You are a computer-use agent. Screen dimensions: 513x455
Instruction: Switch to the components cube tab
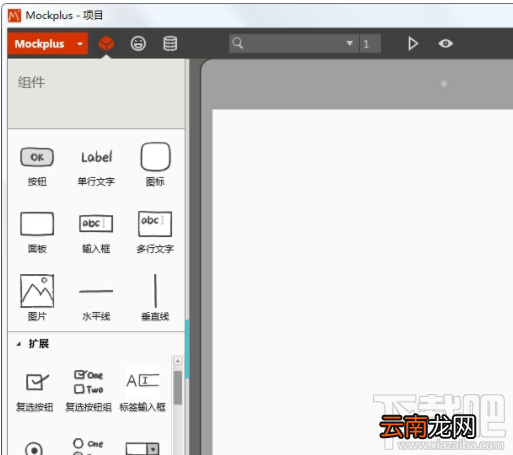click(106, 44)
